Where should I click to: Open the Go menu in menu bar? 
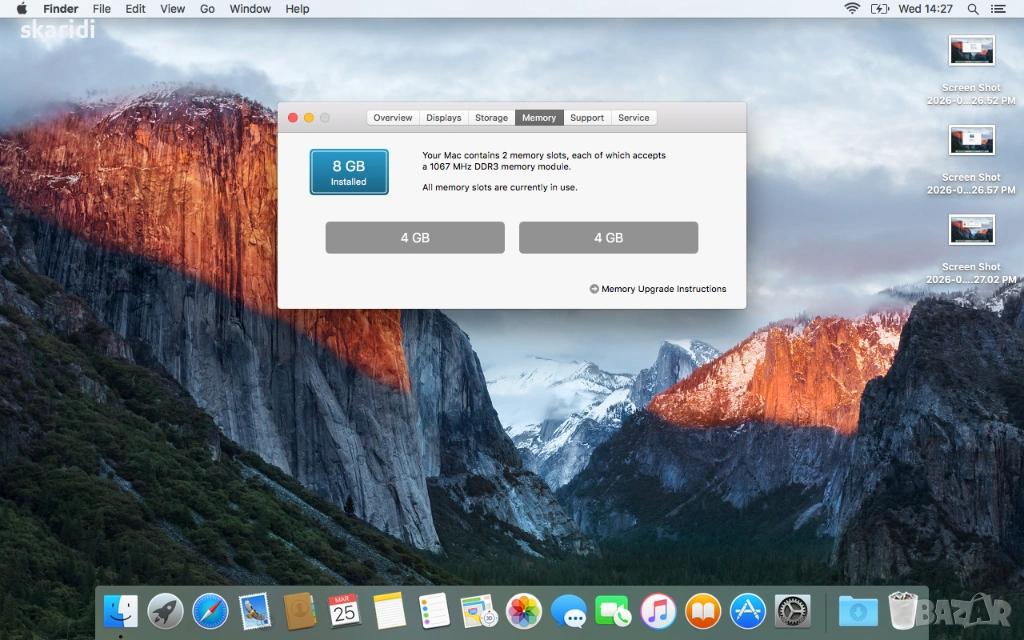click(208, 9)
